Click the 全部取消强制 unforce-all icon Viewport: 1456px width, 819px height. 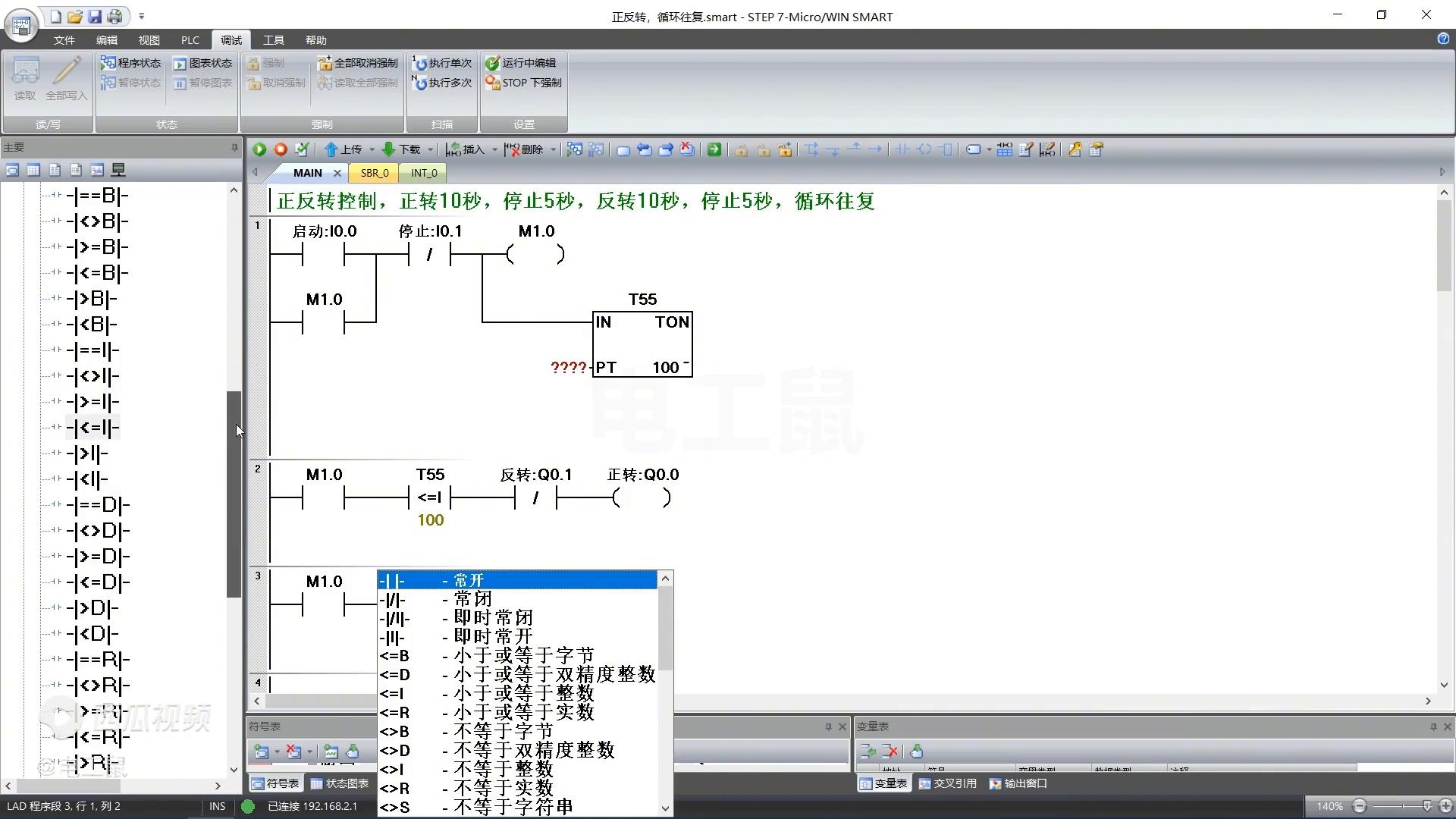coord(325,63)
